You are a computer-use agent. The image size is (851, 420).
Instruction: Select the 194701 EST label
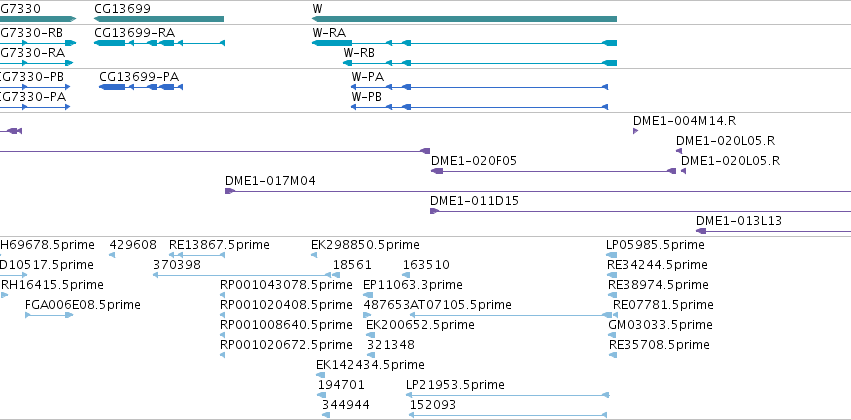tap(341, 385)
